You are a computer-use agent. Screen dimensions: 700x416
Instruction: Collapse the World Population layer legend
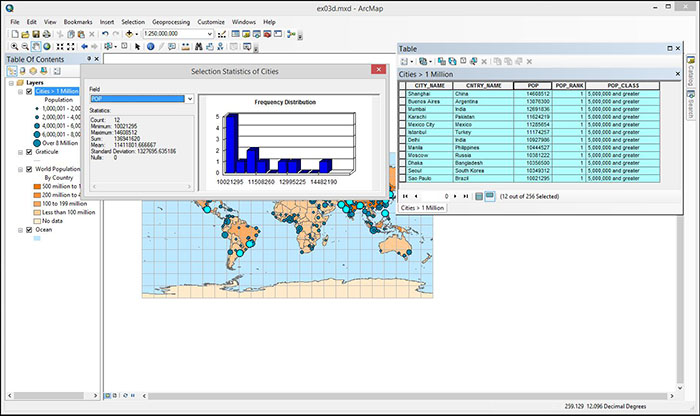point(20,170)
